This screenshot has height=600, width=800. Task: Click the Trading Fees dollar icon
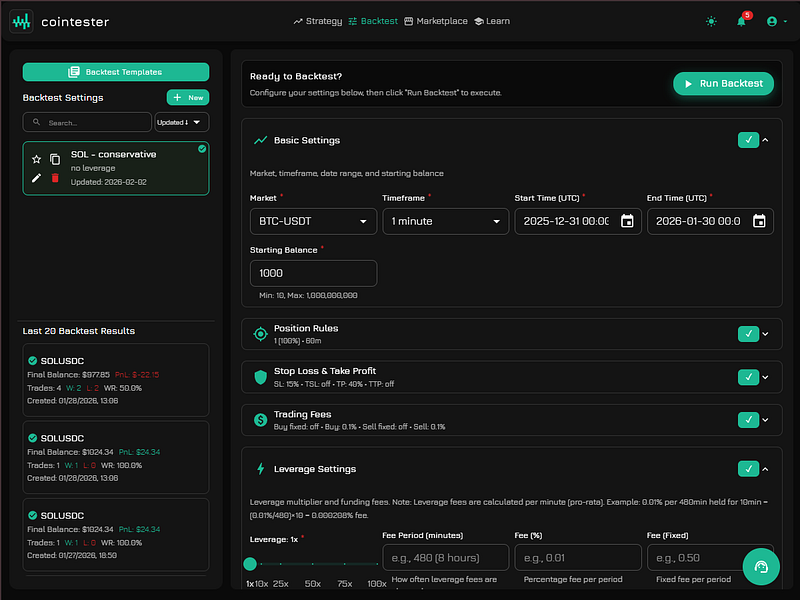(260, 420)
